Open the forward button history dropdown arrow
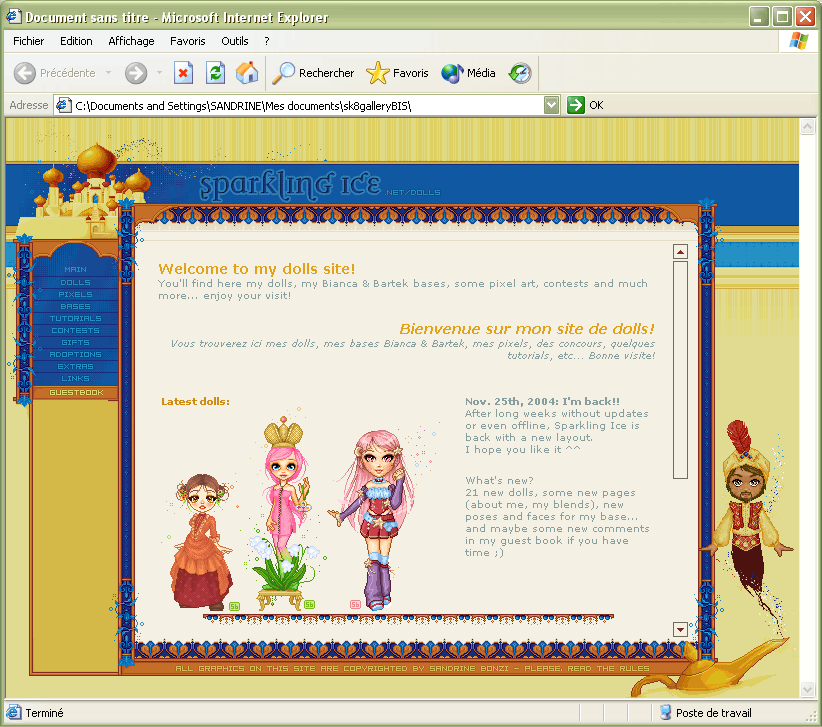 point(158,73)
